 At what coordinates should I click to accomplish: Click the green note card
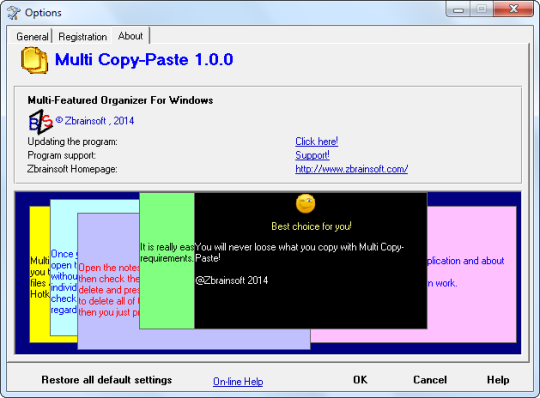[x=167, y=260]
